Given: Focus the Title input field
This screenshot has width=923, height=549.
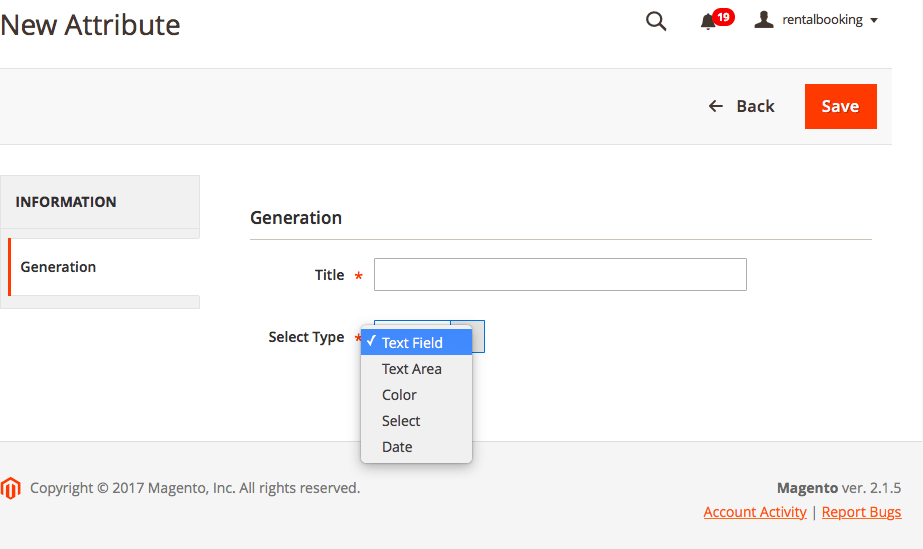Looking at the screenshot, I should pos(560,274).
